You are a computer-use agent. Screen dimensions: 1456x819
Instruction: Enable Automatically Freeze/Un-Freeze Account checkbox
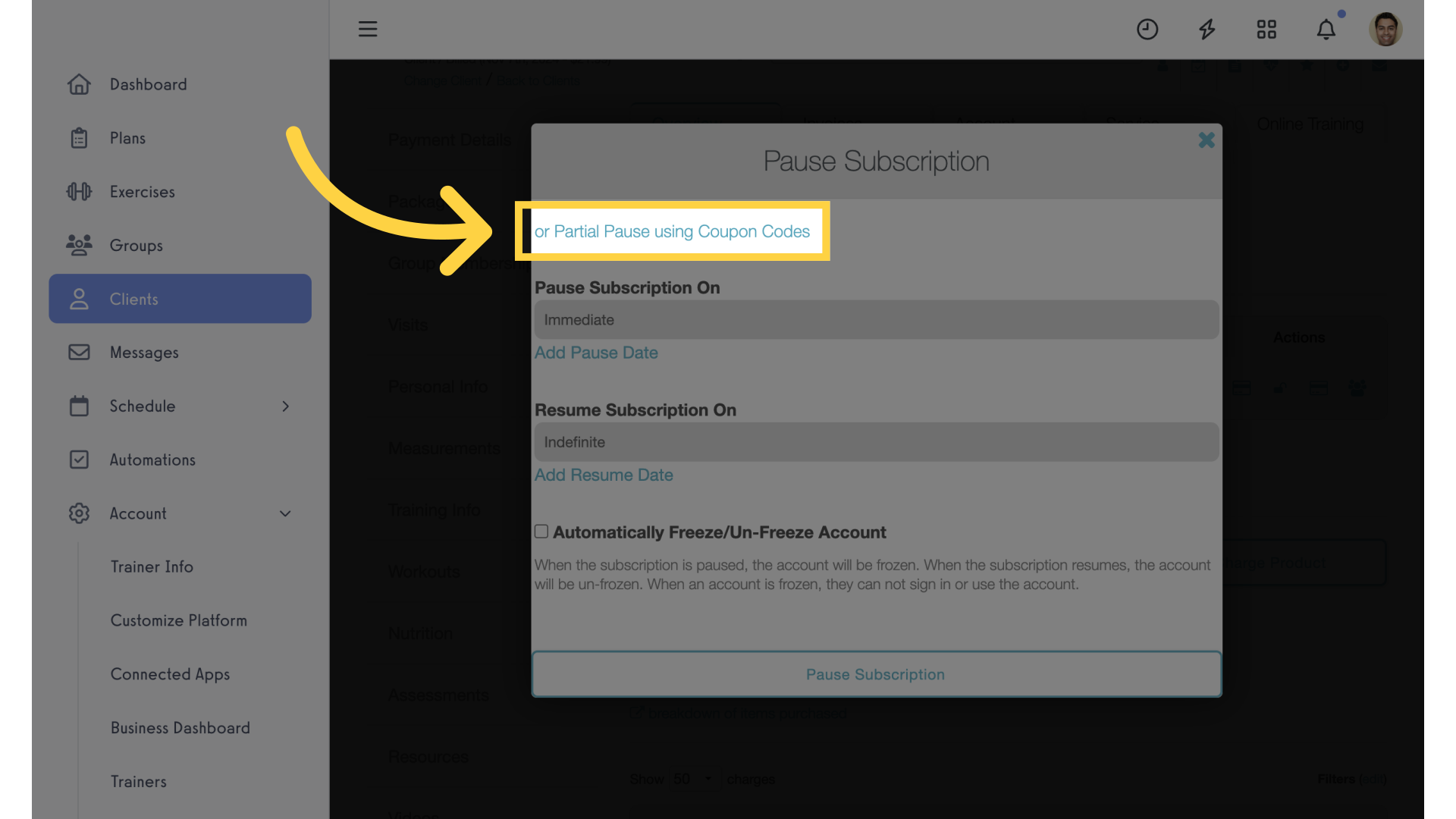pos(540,531)
